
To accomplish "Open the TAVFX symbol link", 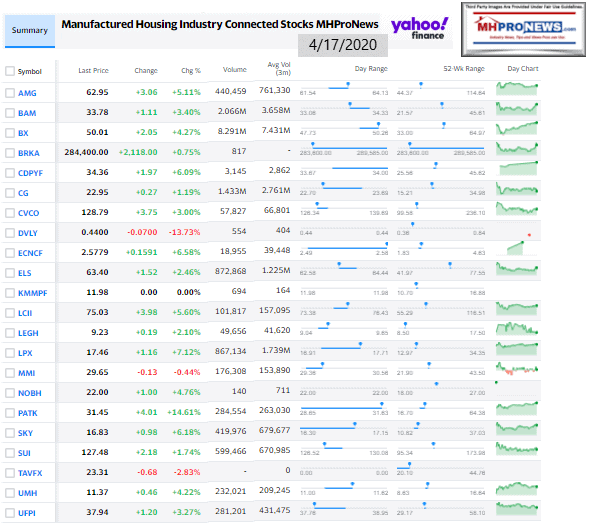I will tap(30, 473).
